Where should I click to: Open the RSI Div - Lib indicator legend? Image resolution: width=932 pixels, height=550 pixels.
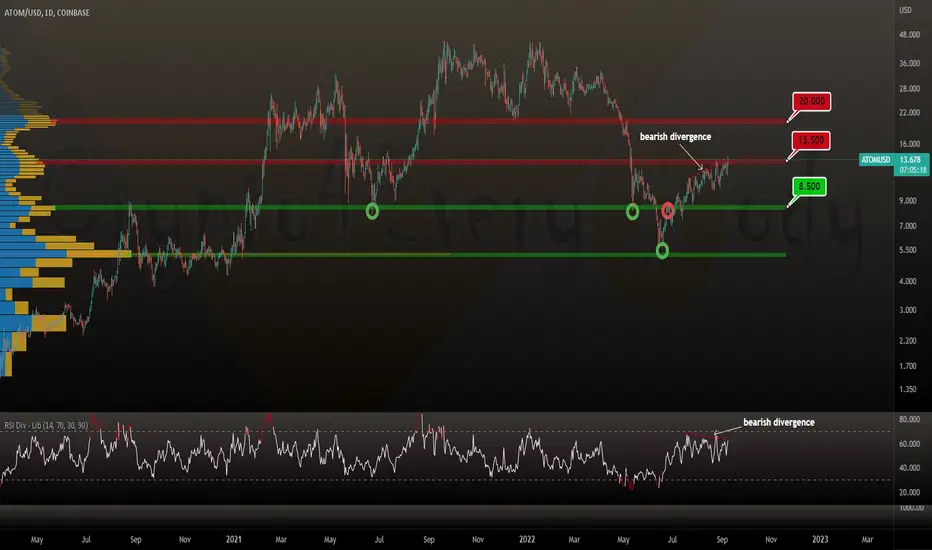pyautogui.click(x=46, y=426)
